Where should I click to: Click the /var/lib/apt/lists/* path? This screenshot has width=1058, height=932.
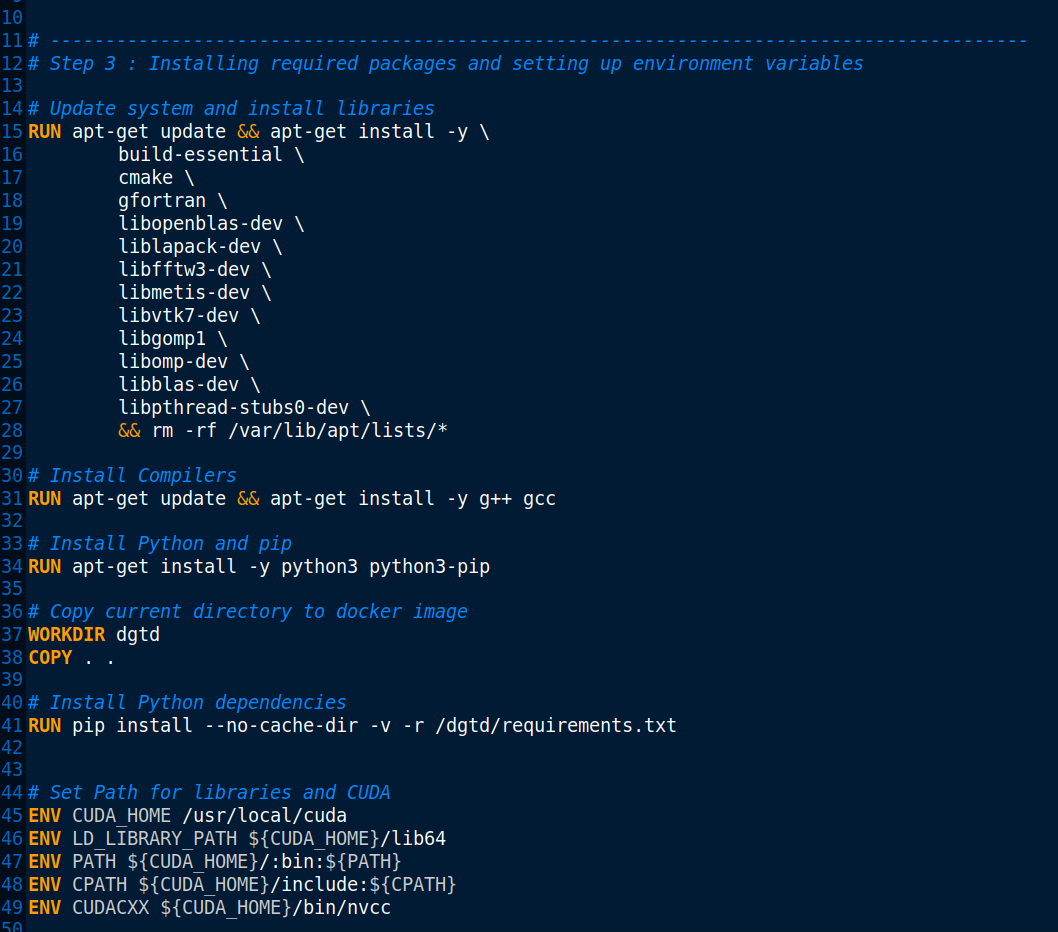[x=308, y=430]
